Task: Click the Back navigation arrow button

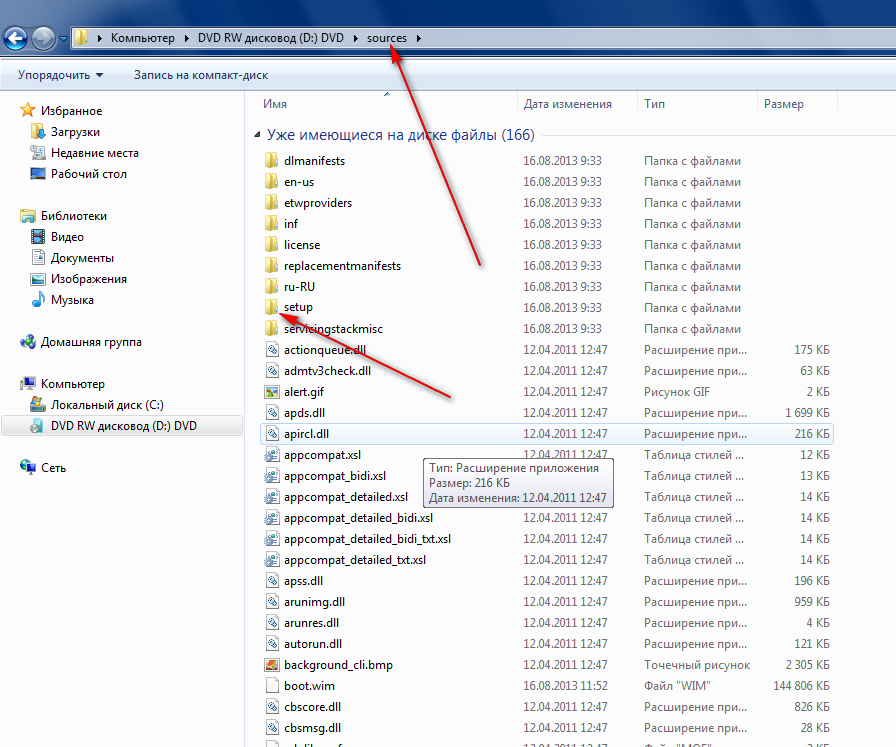Action: pyautogui.click(x=16, y=38)
